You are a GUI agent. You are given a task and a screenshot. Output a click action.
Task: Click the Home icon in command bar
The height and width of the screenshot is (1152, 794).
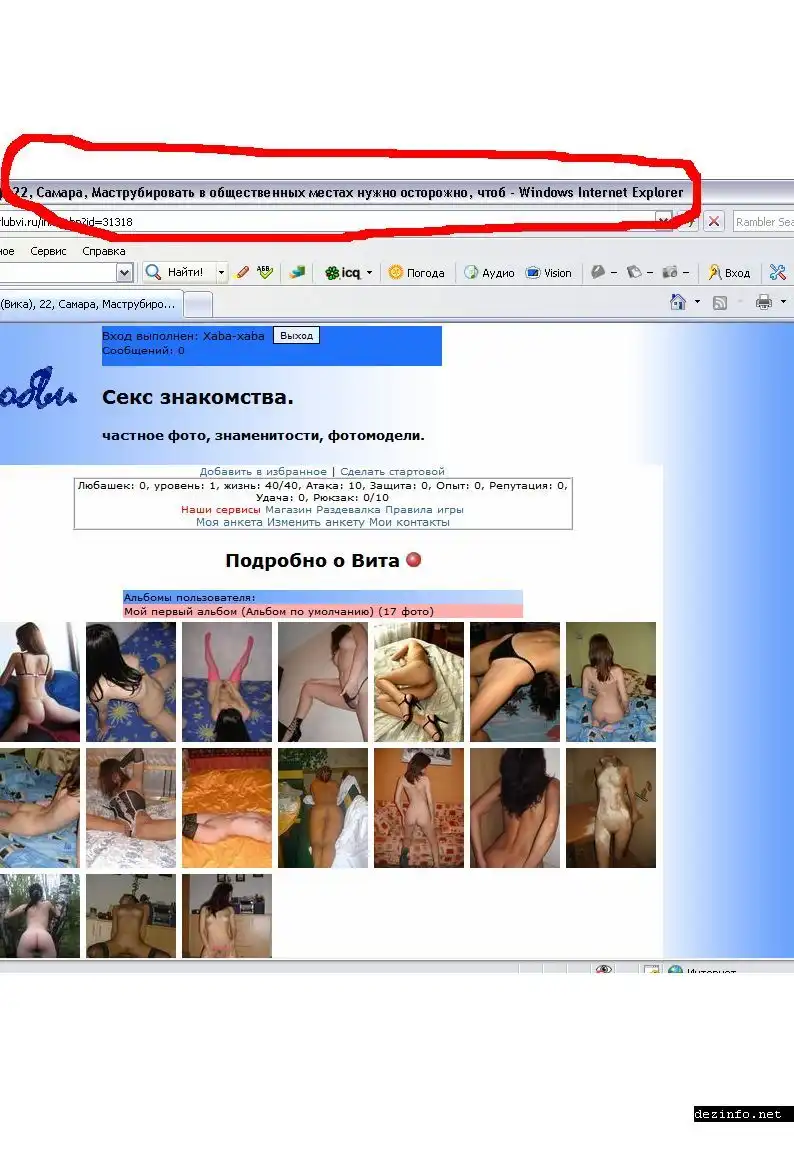[678, 302]
